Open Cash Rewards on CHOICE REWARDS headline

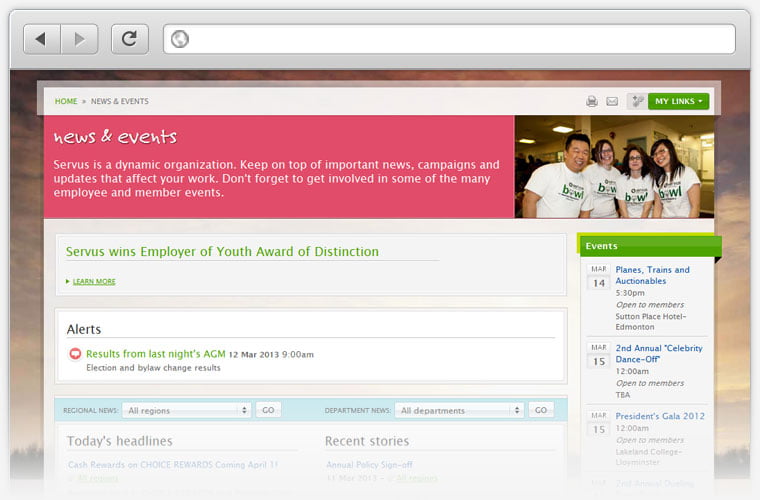(x=173, y=465)
